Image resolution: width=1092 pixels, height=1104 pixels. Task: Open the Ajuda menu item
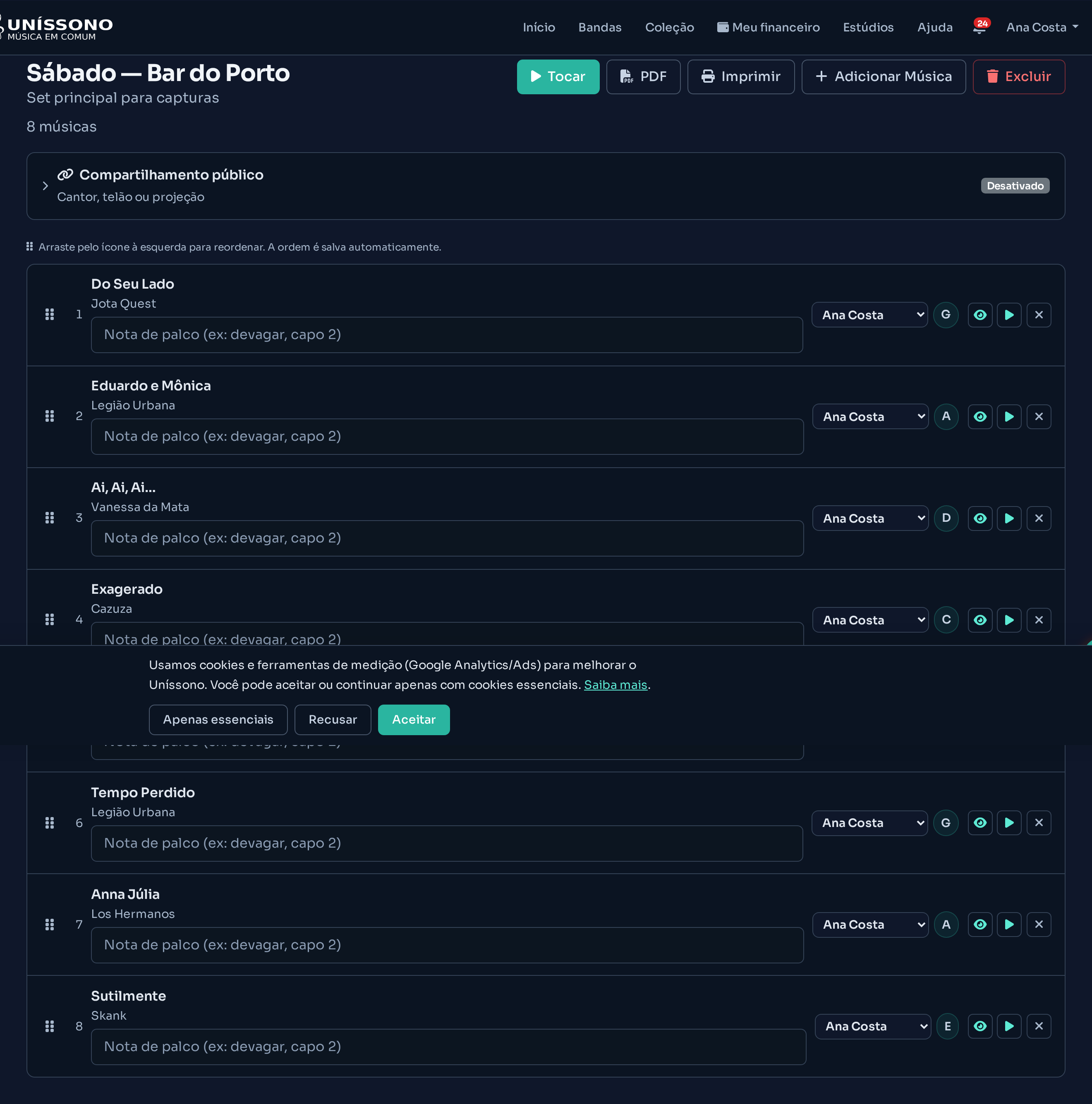point(935,27)
